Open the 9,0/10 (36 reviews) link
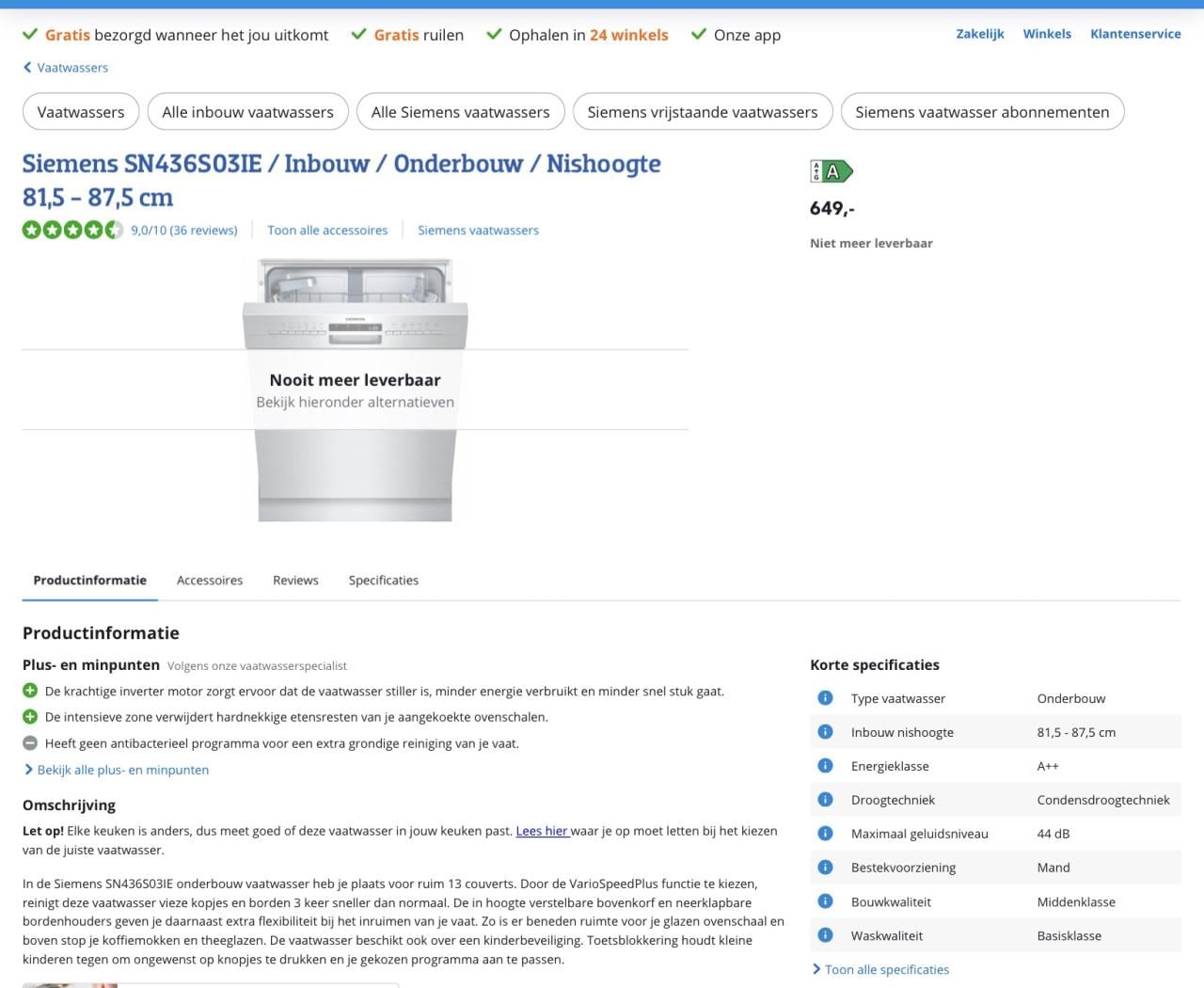 184,230
